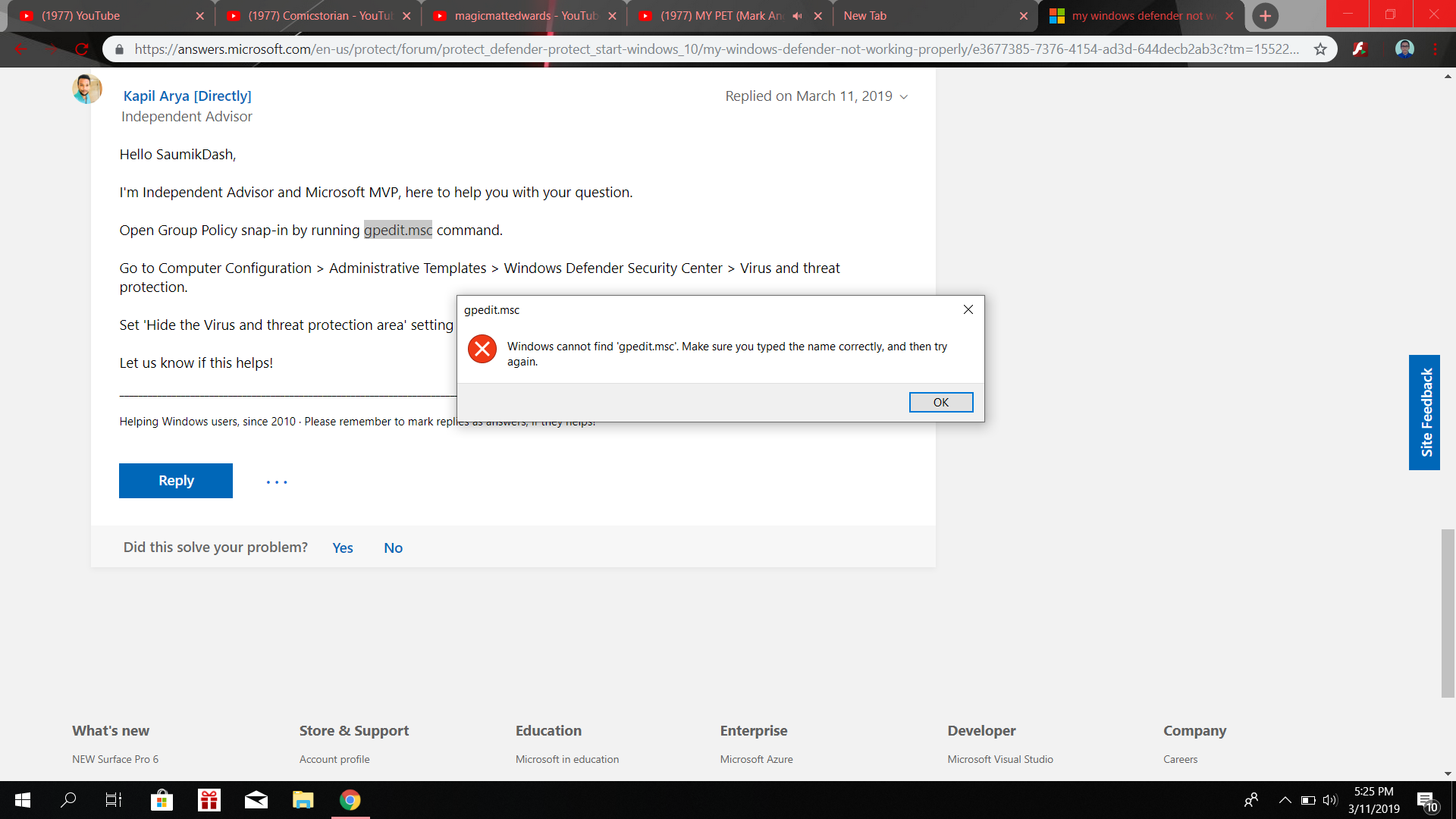Image resolution: width=1456 pixels, height=819 pixels.
Task: Click the blue Reply button
Action: tap(176, 481)
